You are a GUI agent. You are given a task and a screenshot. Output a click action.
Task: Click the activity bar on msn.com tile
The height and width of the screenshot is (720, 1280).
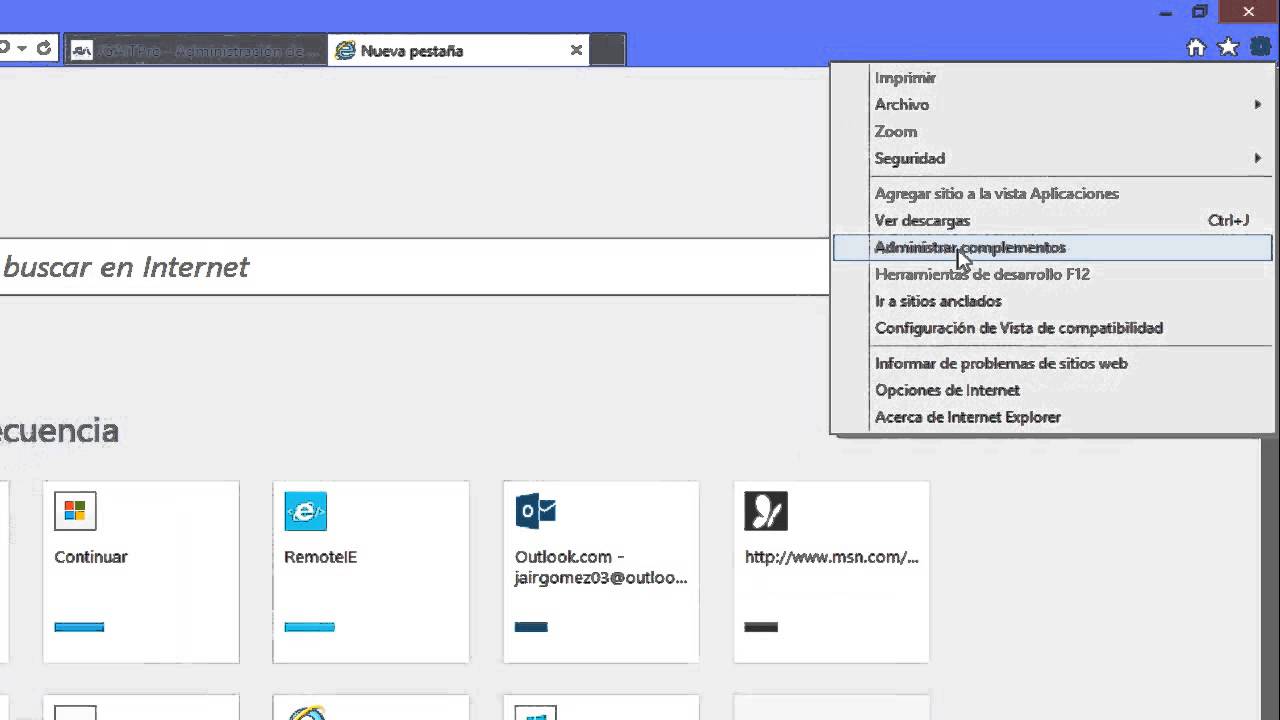click(x=761, y=627)
